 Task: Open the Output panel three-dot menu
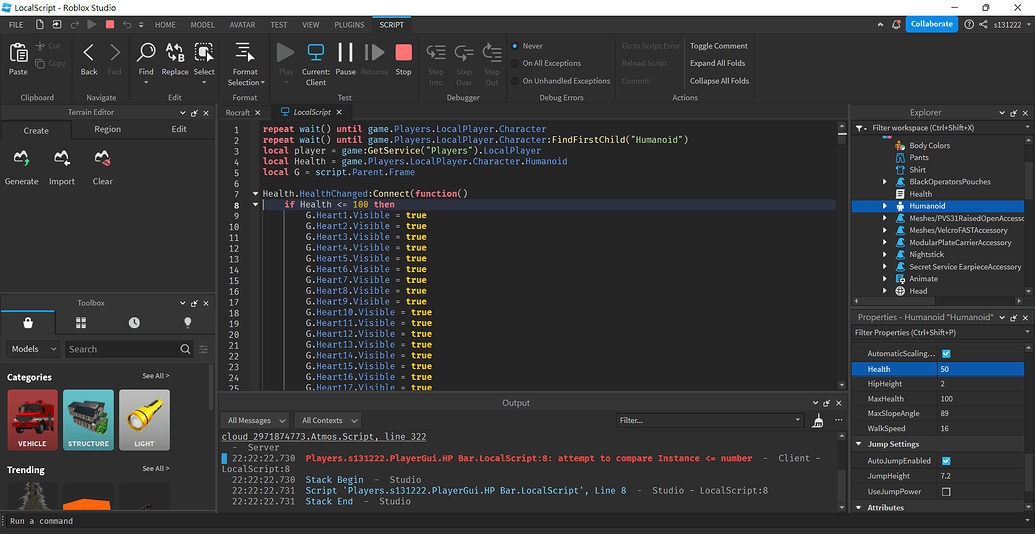point(838,420)
